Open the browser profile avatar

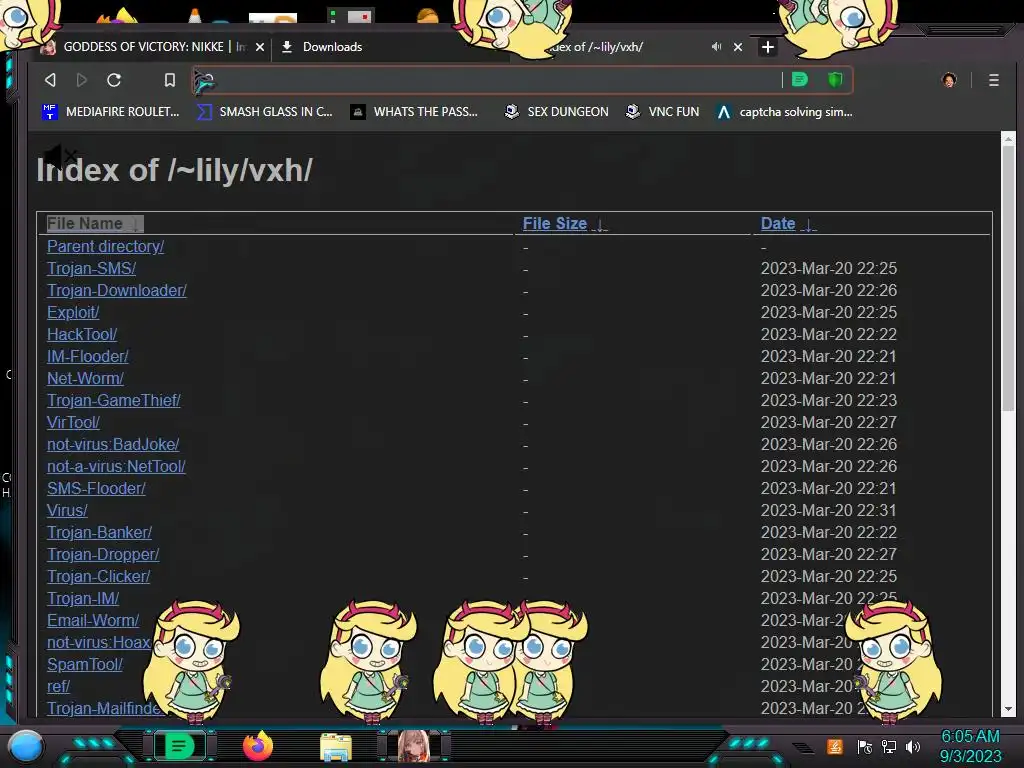[949, 80]
